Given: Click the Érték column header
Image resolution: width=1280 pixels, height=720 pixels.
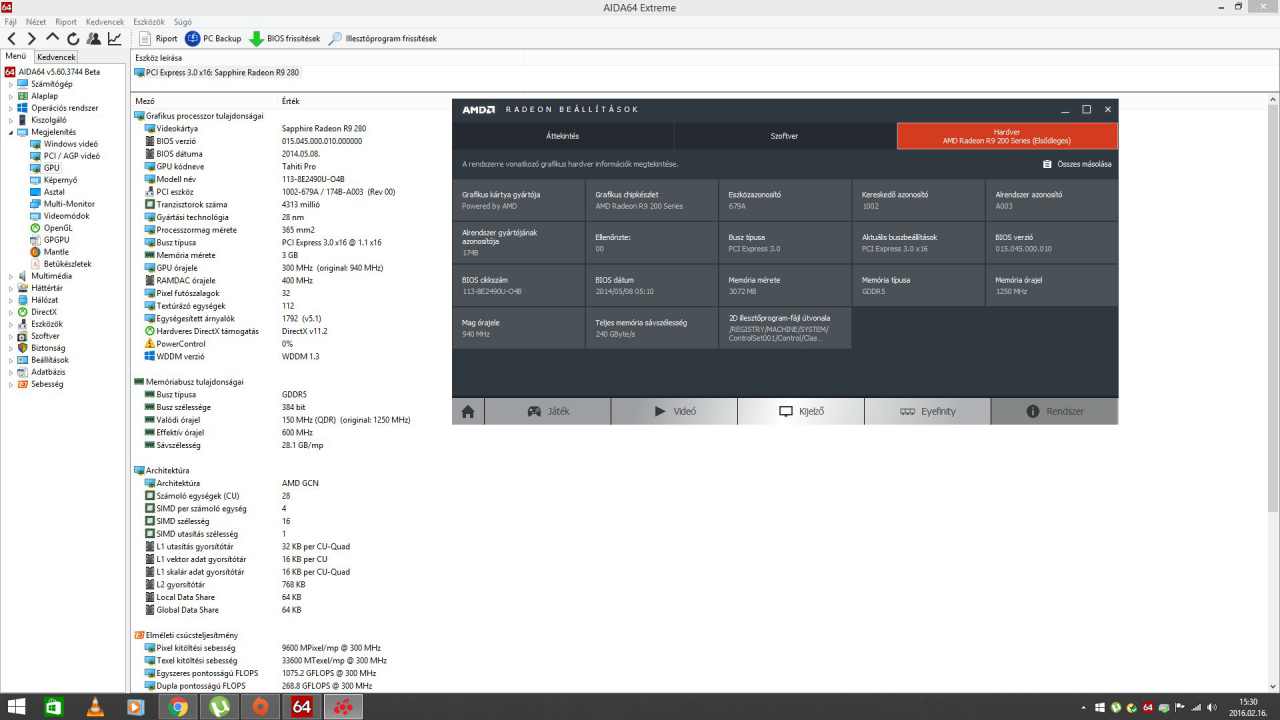Looking at the screenshot, I should (290, 101).
